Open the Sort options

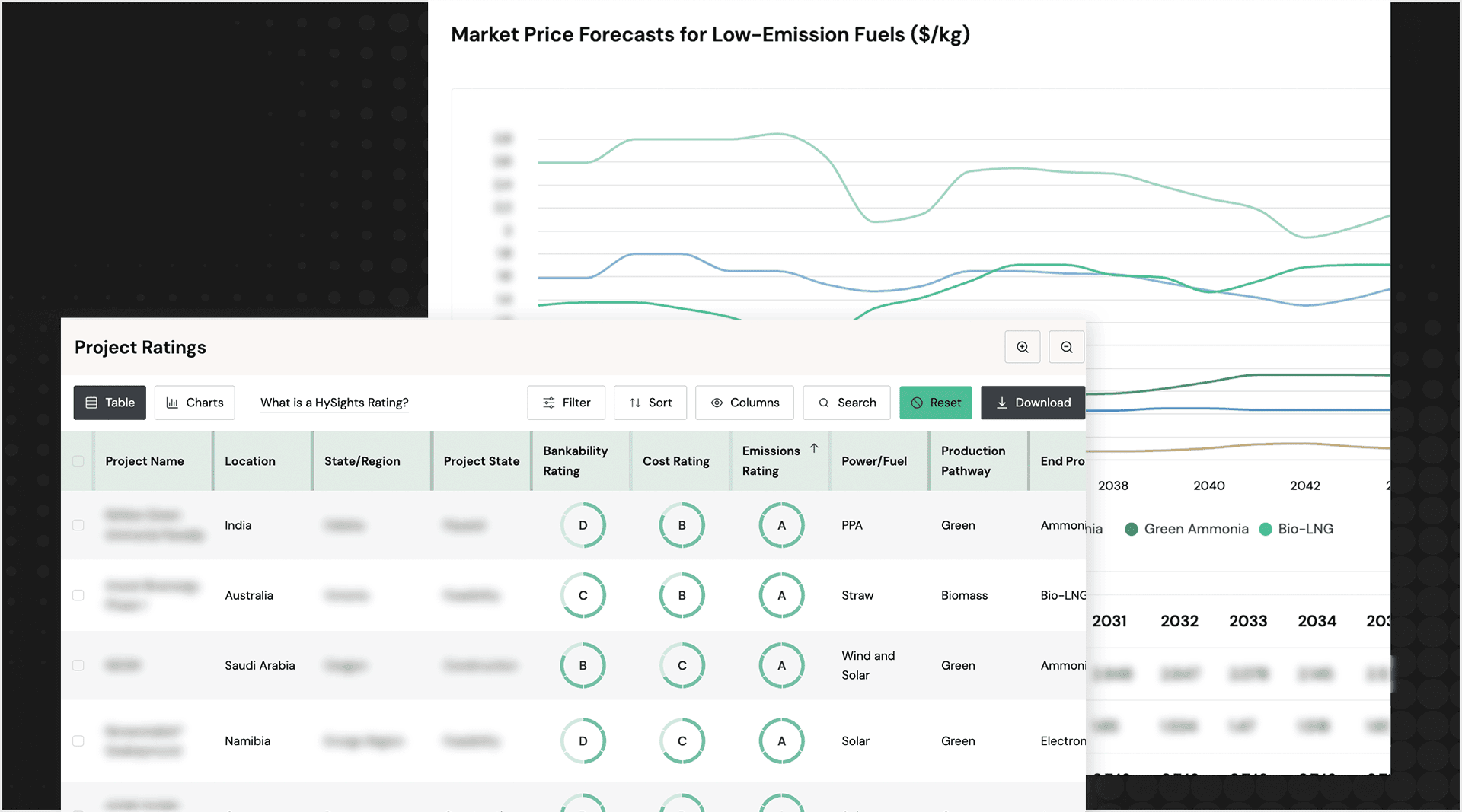(x=650, y=403)
